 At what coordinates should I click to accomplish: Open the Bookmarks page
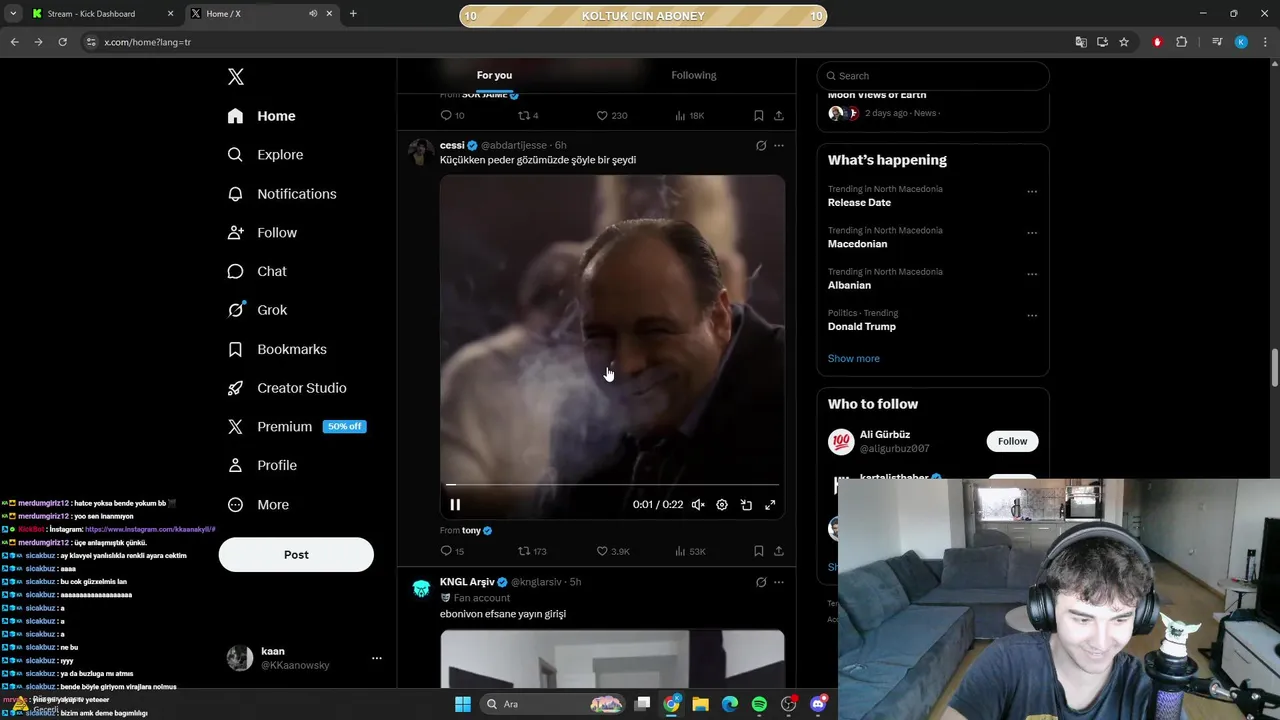click(x=277, y=349)
